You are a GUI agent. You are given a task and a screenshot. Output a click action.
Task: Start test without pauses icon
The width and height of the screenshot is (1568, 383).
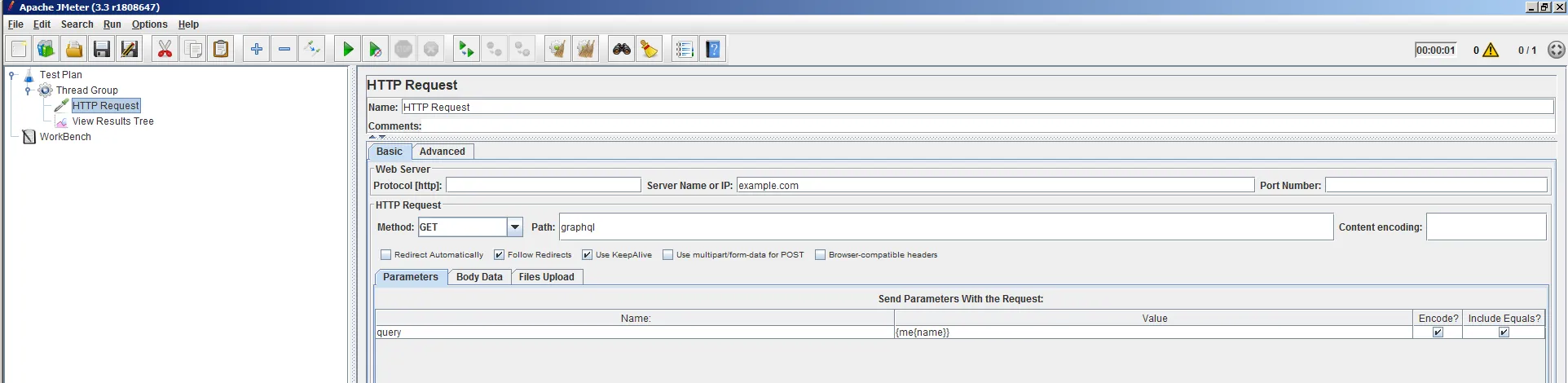376,49
